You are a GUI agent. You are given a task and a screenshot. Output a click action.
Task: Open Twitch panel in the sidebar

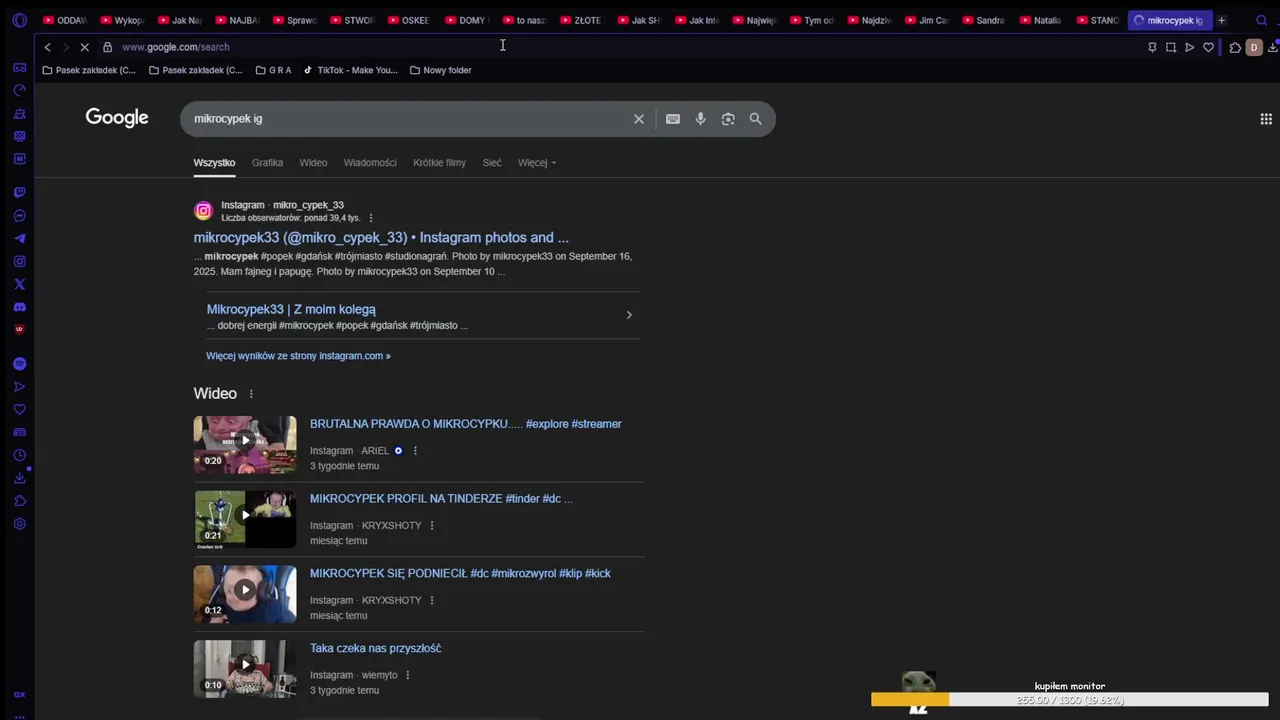coord(19,192)
